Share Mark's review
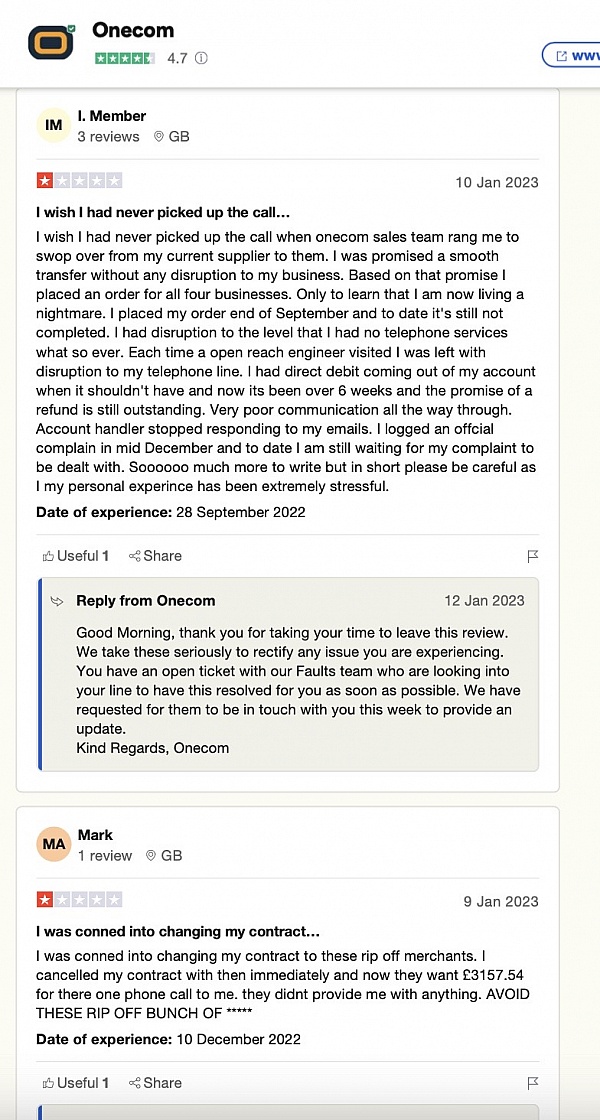 pos(155,1083)
